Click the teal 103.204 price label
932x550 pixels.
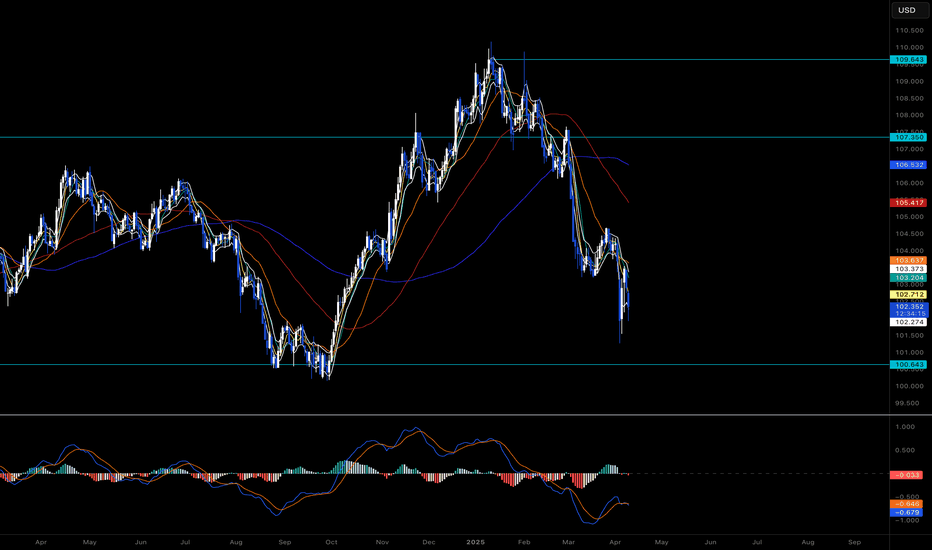(908, 278)
